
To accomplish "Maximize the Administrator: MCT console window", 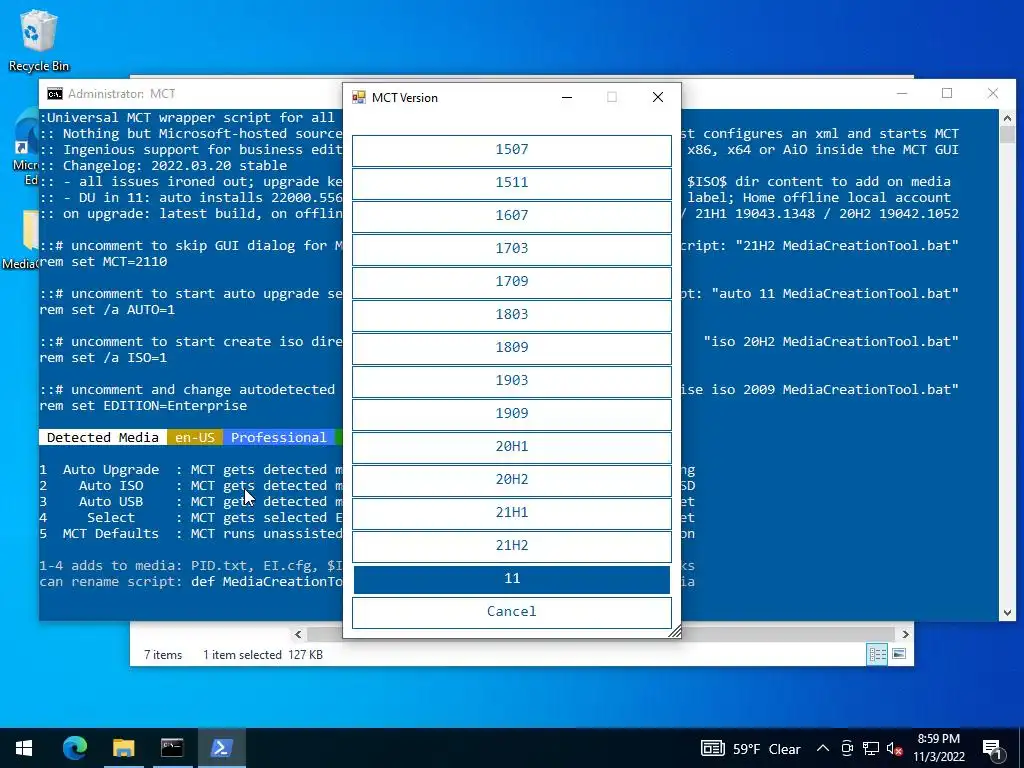I will click(947, 93).
